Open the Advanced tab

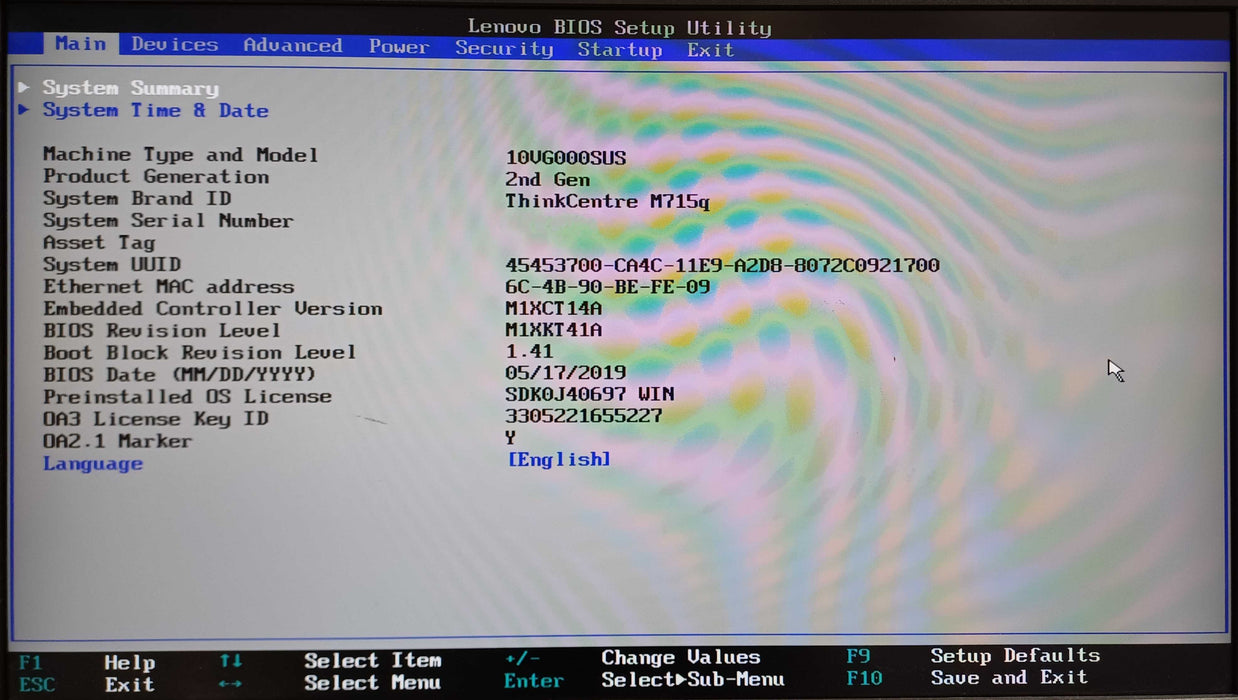[x=292, y=46]
